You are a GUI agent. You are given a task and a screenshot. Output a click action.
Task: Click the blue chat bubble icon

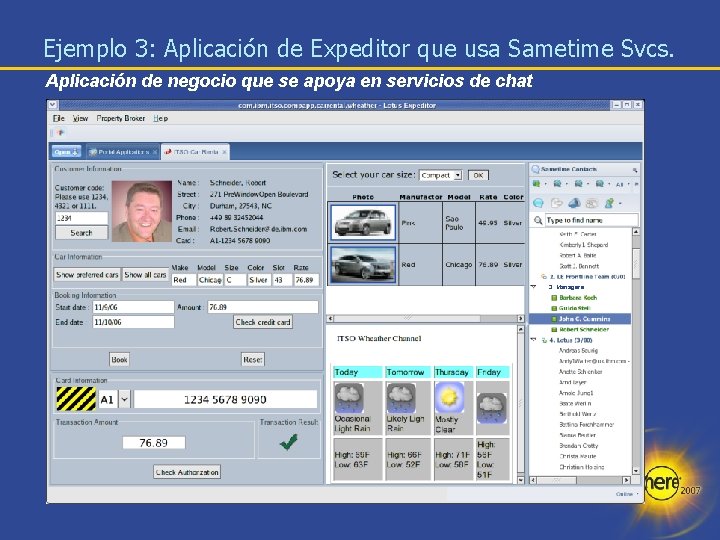click(x=538, y=203)
